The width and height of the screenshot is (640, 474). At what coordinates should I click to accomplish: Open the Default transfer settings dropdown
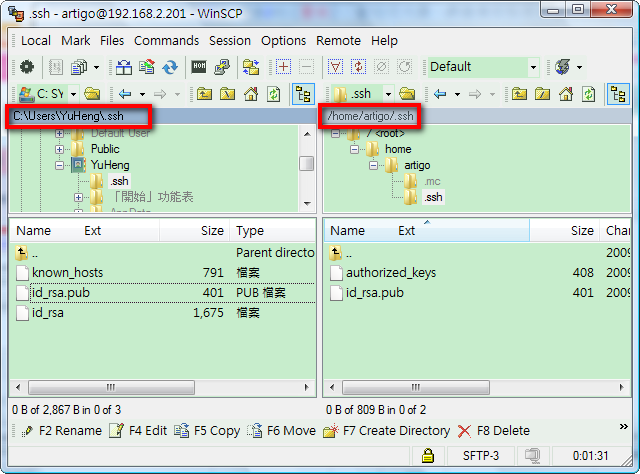[x=533, y=67]
